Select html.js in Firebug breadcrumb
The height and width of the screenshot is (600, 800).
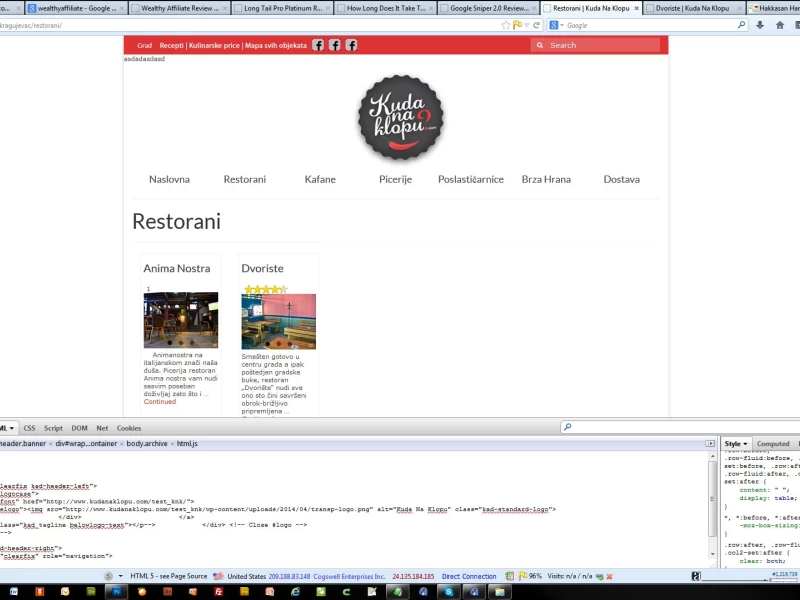(x=187, y=443)
